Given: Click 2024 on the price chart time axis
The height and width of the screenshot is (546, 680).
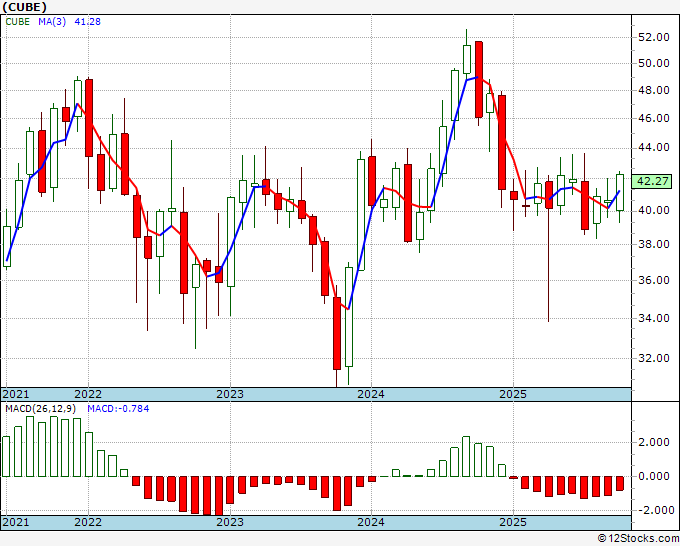Looking at the screenshot, I should click(371, 394).
